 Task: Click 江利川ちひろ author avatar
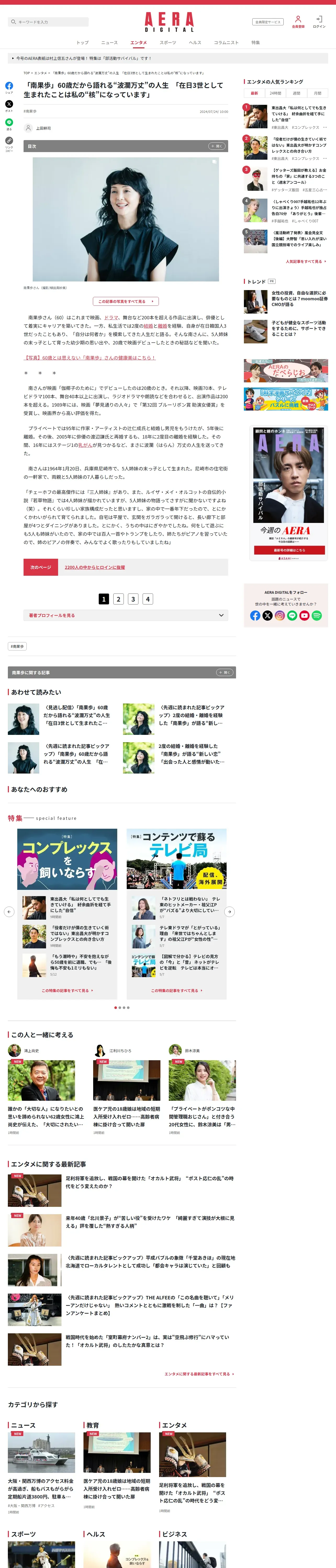(x=100, y=1050)
